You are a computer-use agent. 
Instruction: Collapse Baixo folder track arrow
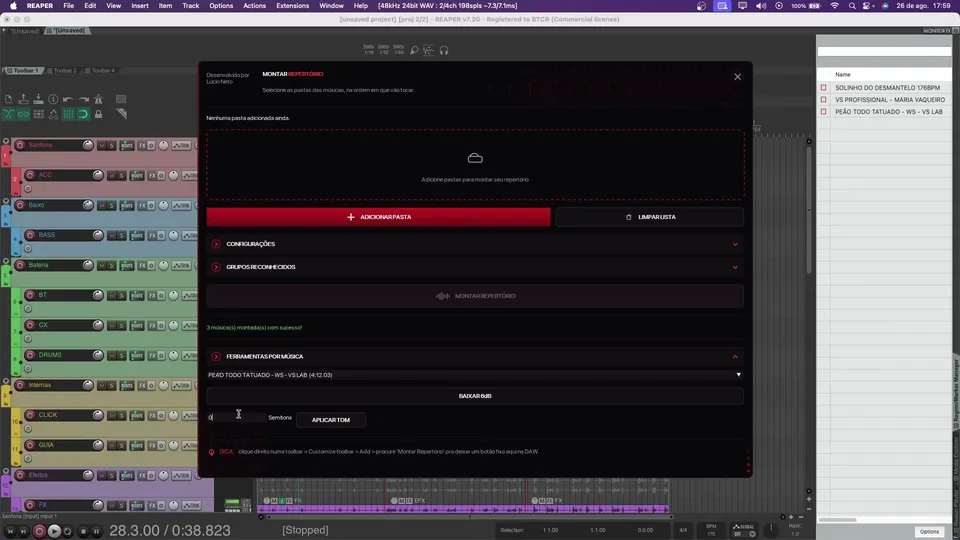click(x=6, y=201)
